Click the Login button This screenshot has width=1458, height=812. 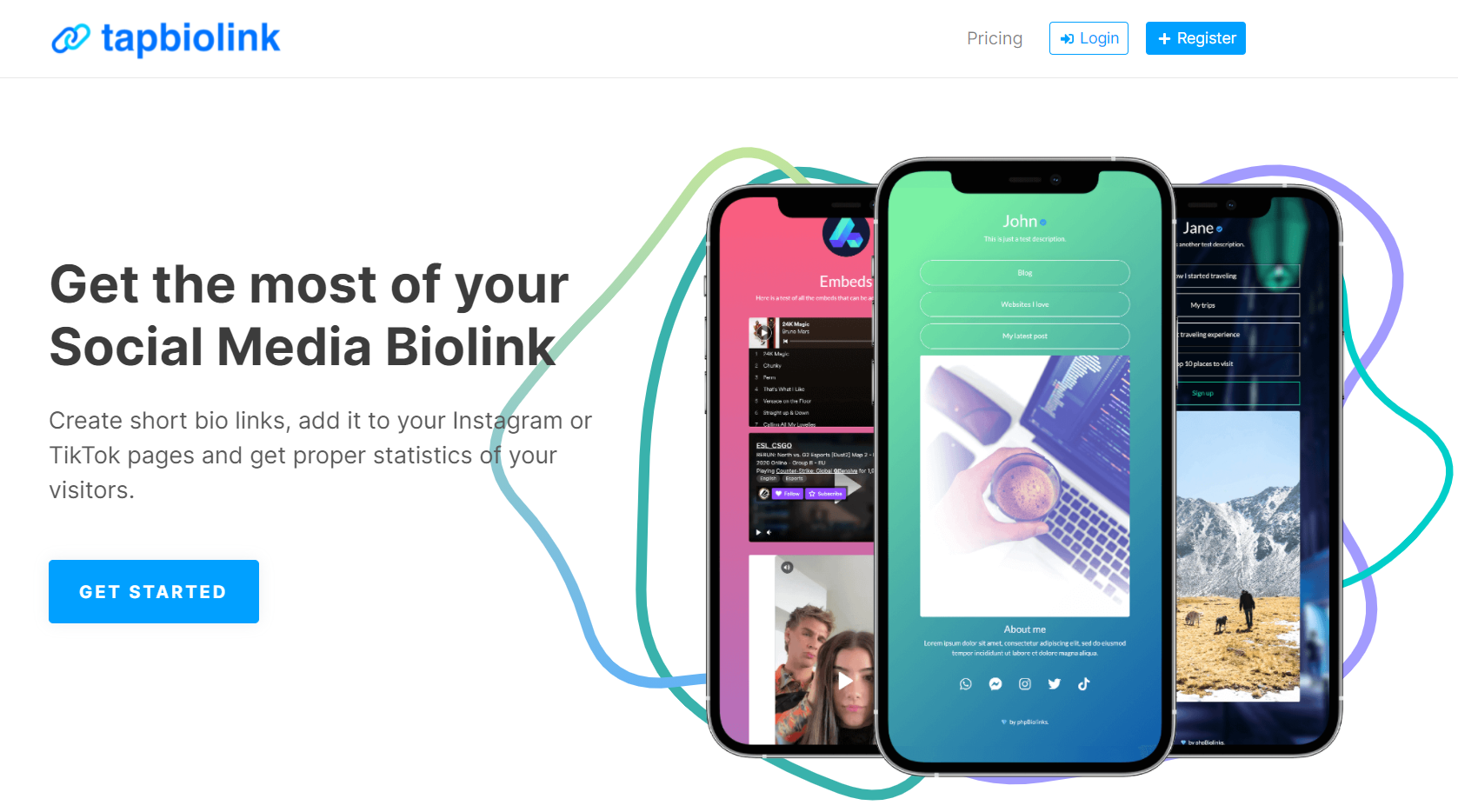click(x=1089, y=38)
